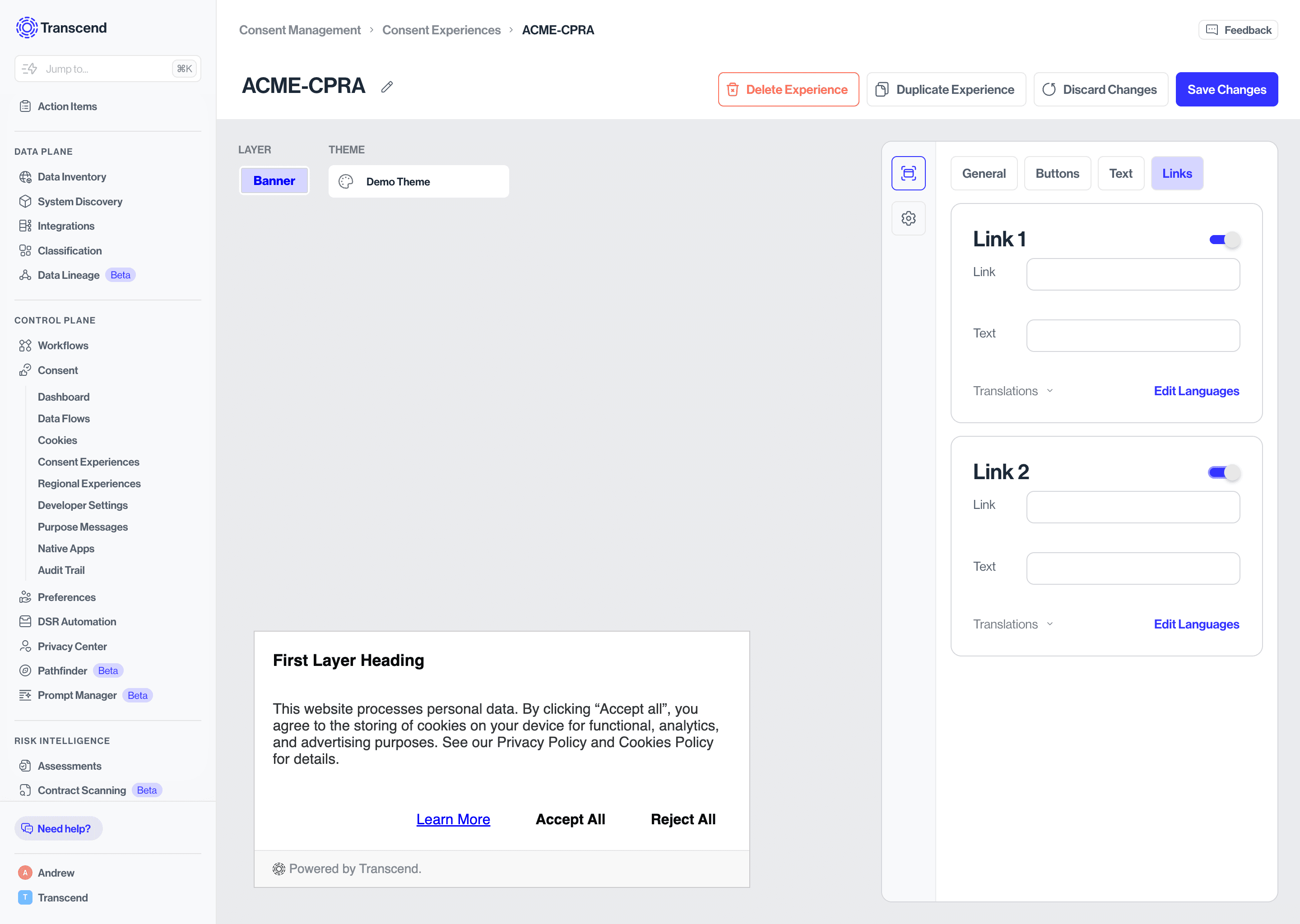Image resolution: width=1300 pixels, height=924 pixels.
Task: Open the gear settings panel icon
Action: click(x=908, y=218)
